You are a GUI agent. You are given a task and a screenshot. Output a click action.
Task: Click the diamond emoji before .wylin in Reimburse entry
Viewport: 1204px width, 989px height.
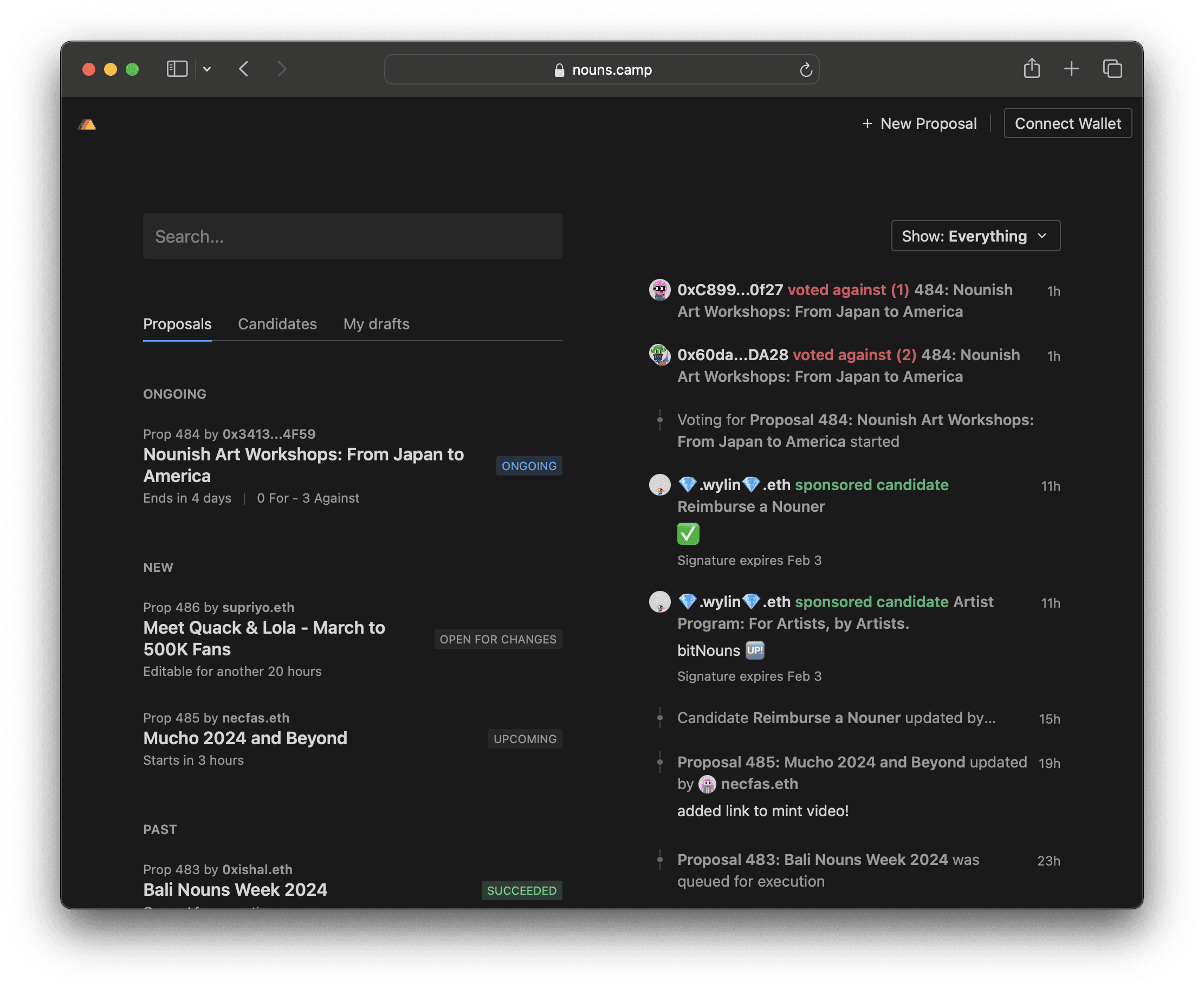687,485
